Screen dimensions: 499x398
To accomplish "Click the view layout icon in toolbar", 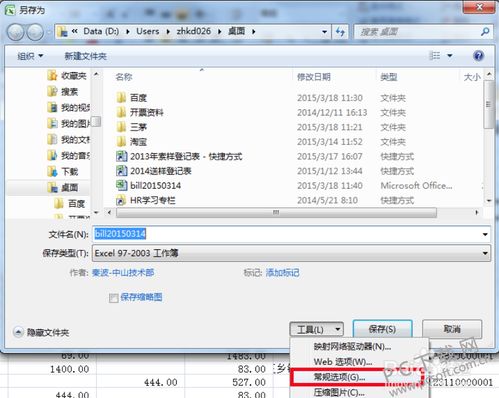I will [434, 56].
